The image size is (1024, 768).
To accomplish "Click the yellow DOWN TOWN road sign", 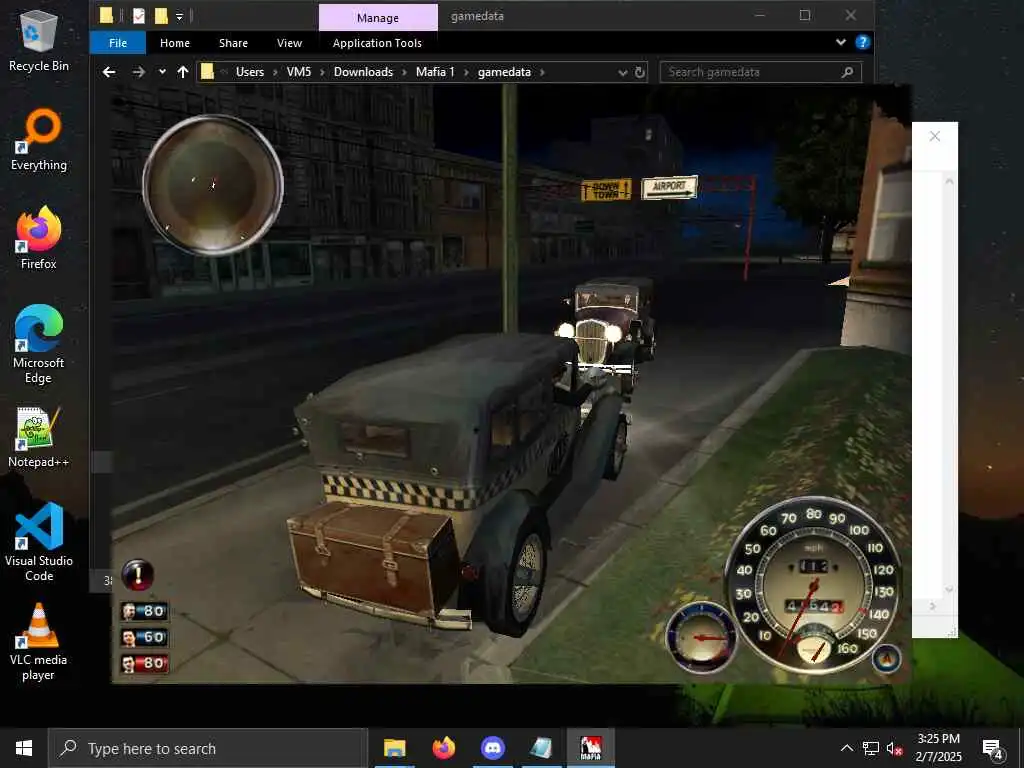I will (x=606, y=190).
